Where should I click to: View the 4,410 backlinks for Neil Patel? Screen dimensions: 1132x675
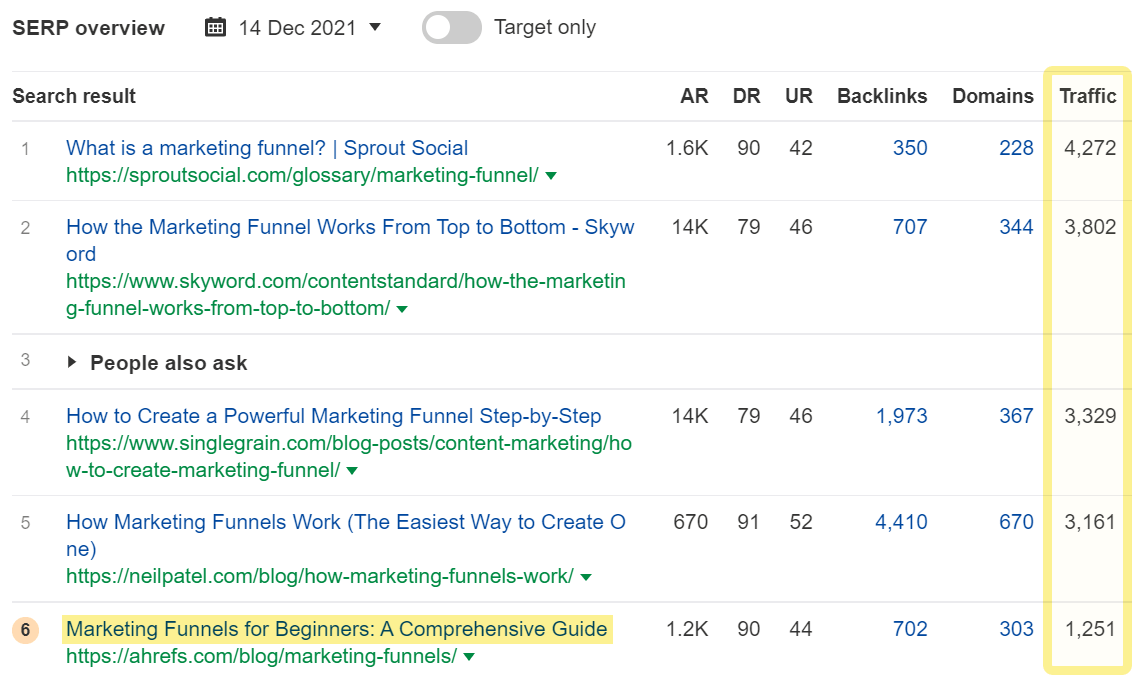901,522
